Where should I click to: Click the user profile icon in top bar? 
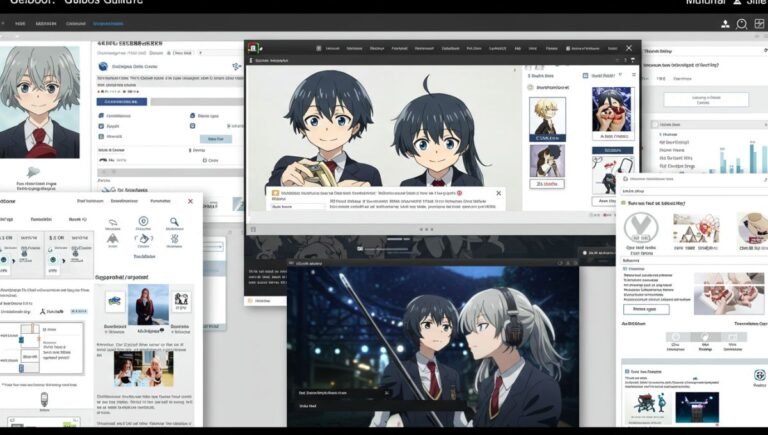[x=725, y=24]
